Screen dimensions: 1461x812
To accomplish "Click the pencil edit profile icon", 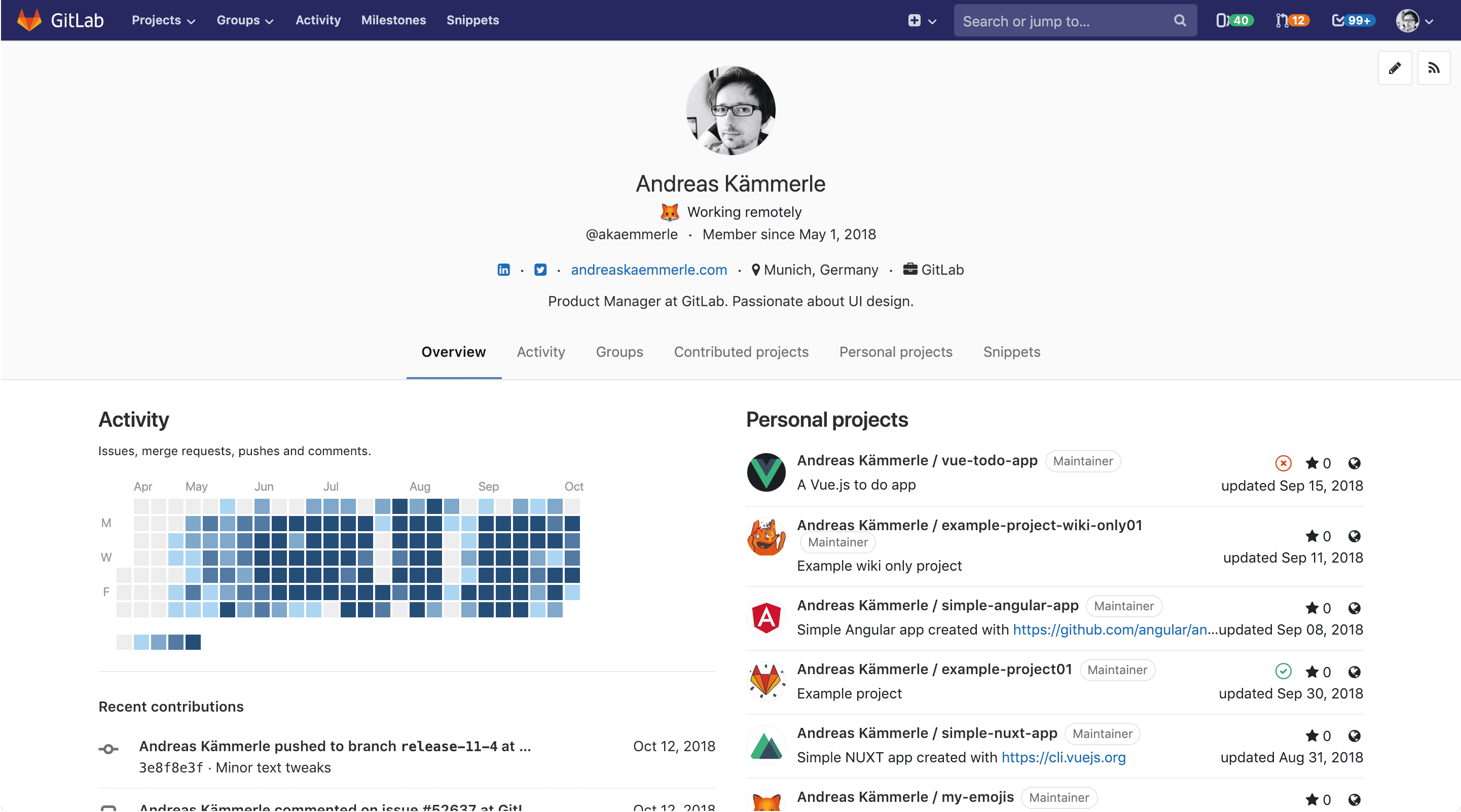I will pos(1395,68).
